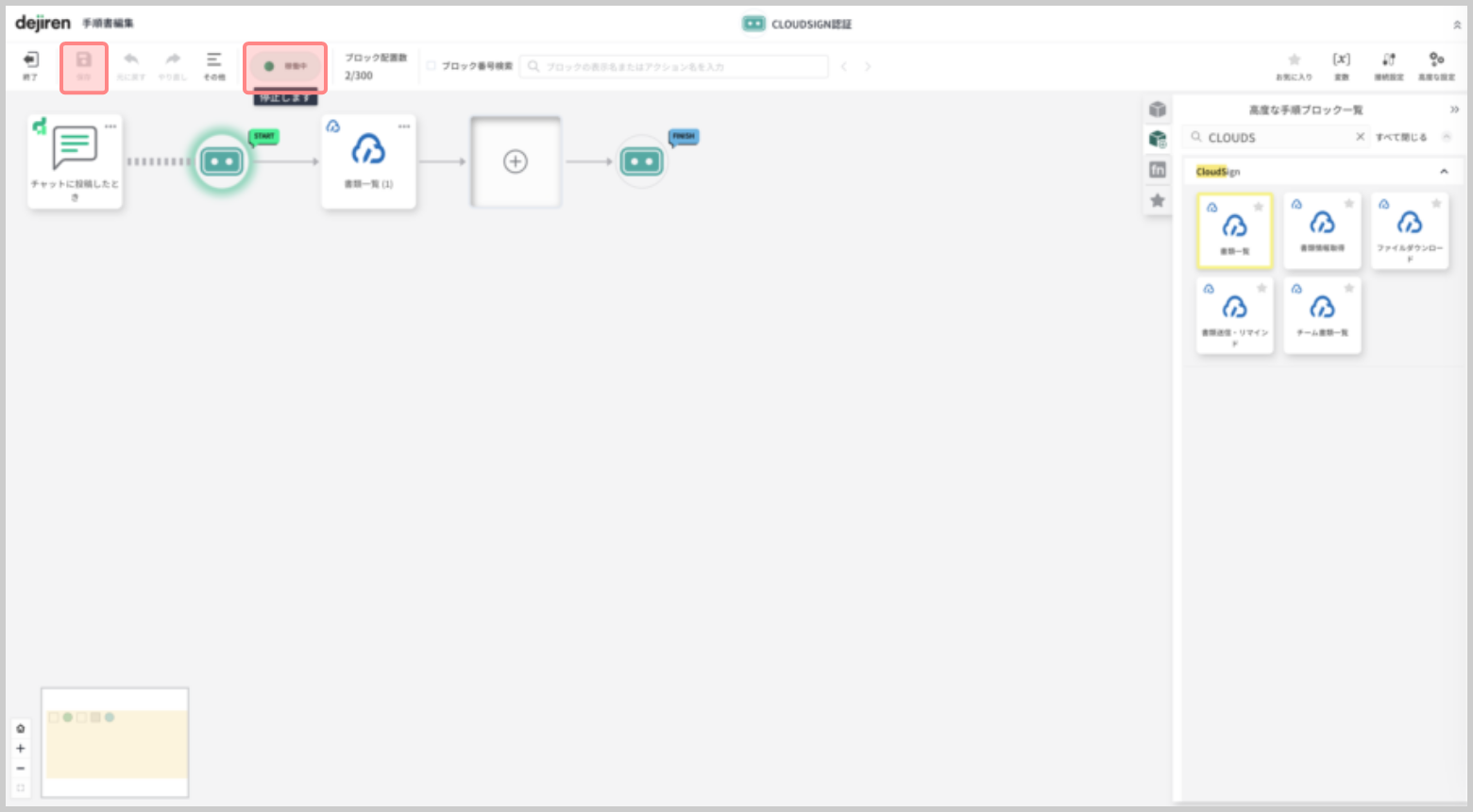Image resolution: width=1473 pixels, height=812 pixels.
Task: Zoom out canvas with minus button
Action: (21, 769)
